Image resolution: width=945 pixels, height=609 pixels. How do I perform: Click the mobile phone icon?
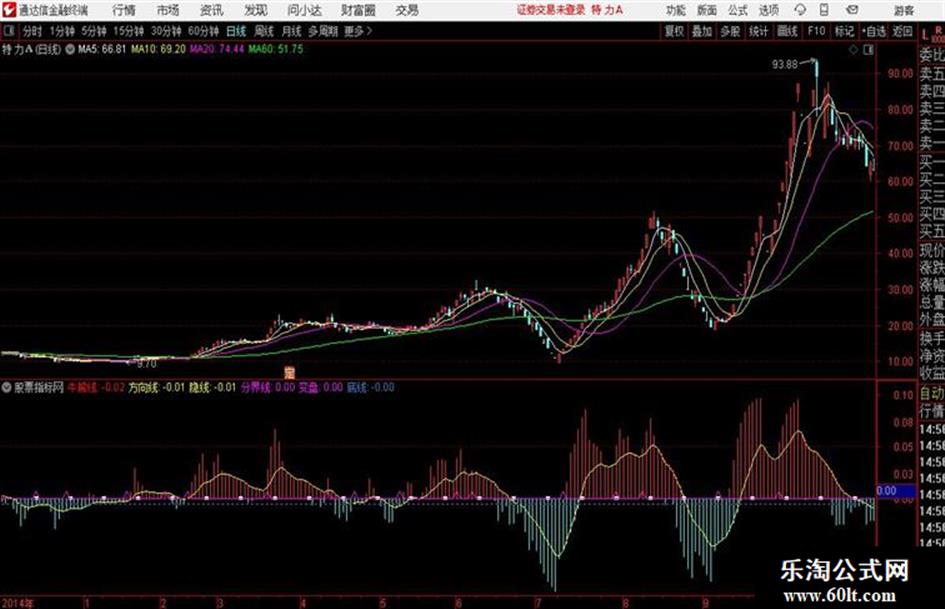(x=824, y=10)
